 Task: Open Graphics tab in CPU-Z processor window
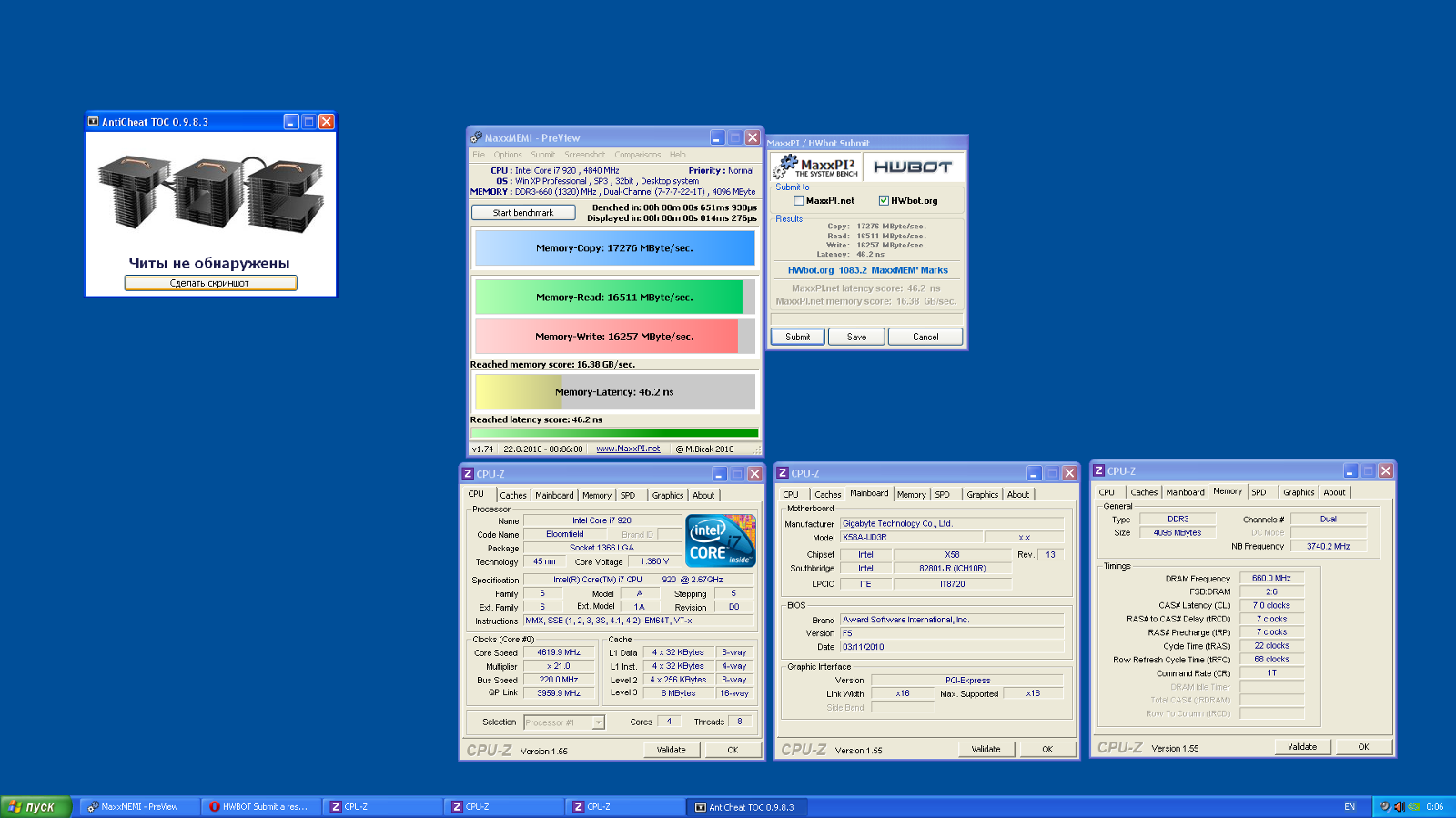(x=668, y=496)
